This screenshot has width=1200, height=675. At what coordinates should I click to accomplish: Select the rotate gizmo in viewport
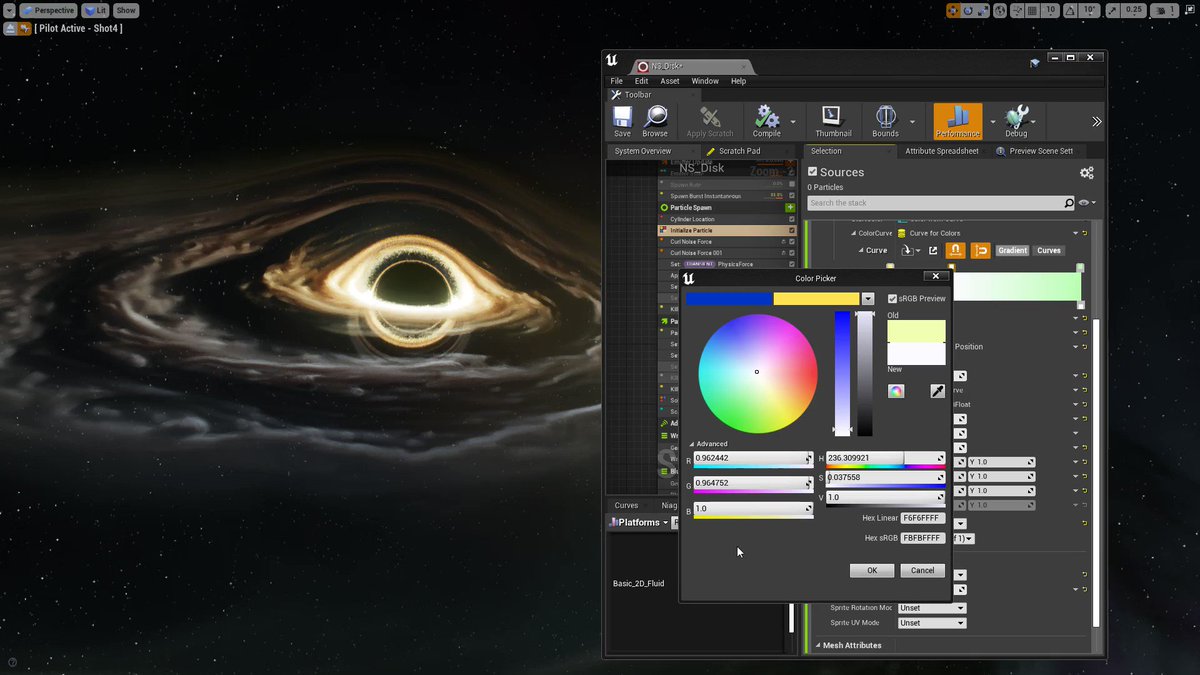coord(967,10)
